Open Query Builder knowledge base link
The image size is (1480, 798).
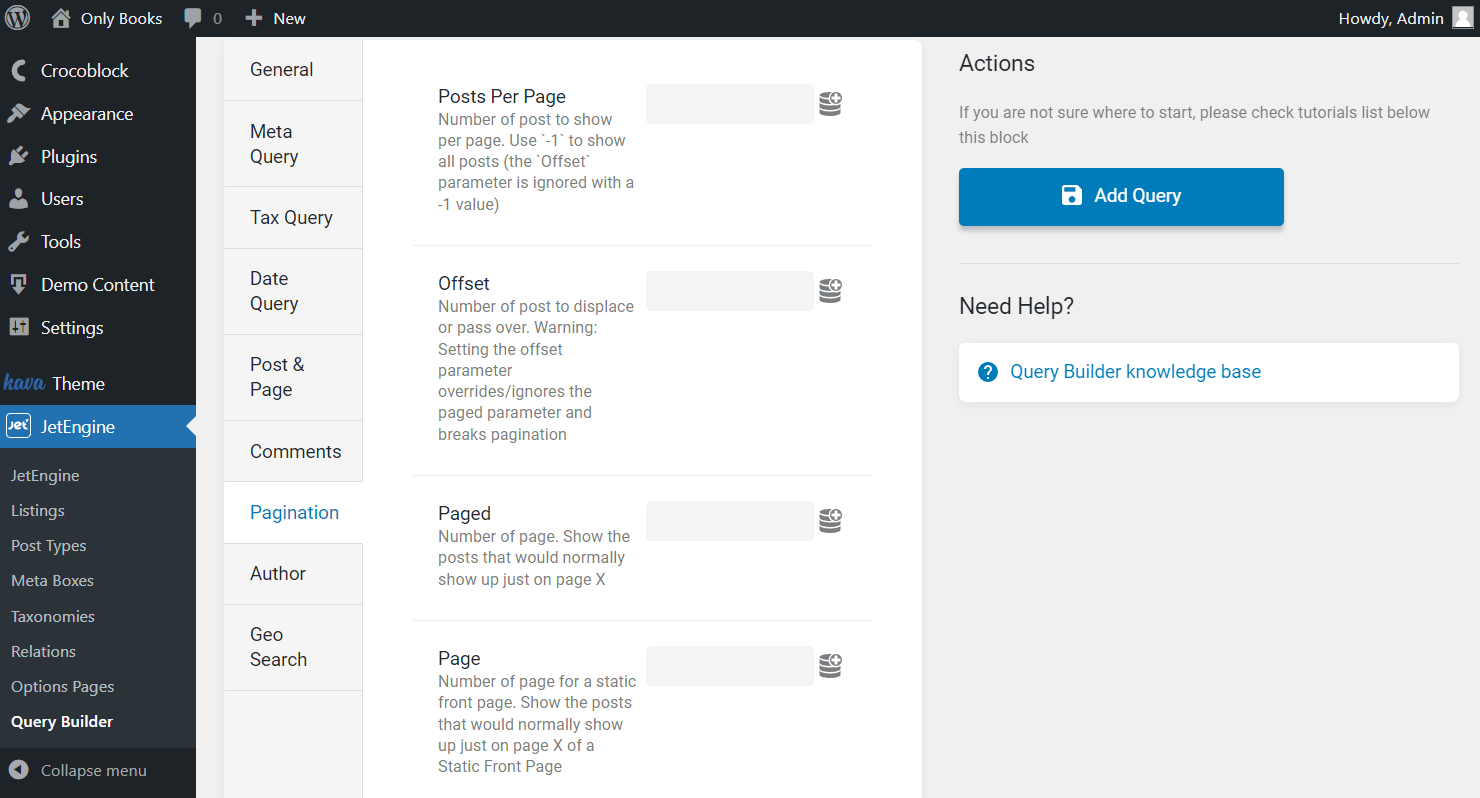coord(1135,372)
